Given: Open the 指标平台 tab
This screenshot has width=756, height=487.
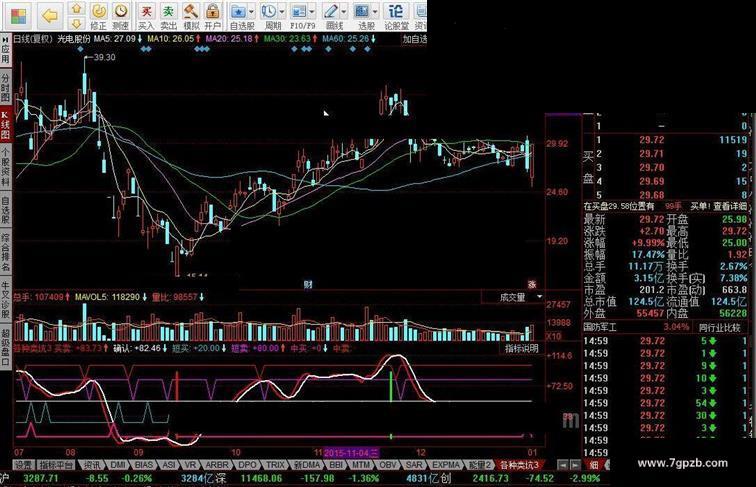Looking at the screenshot, I should tap(56, 465).
